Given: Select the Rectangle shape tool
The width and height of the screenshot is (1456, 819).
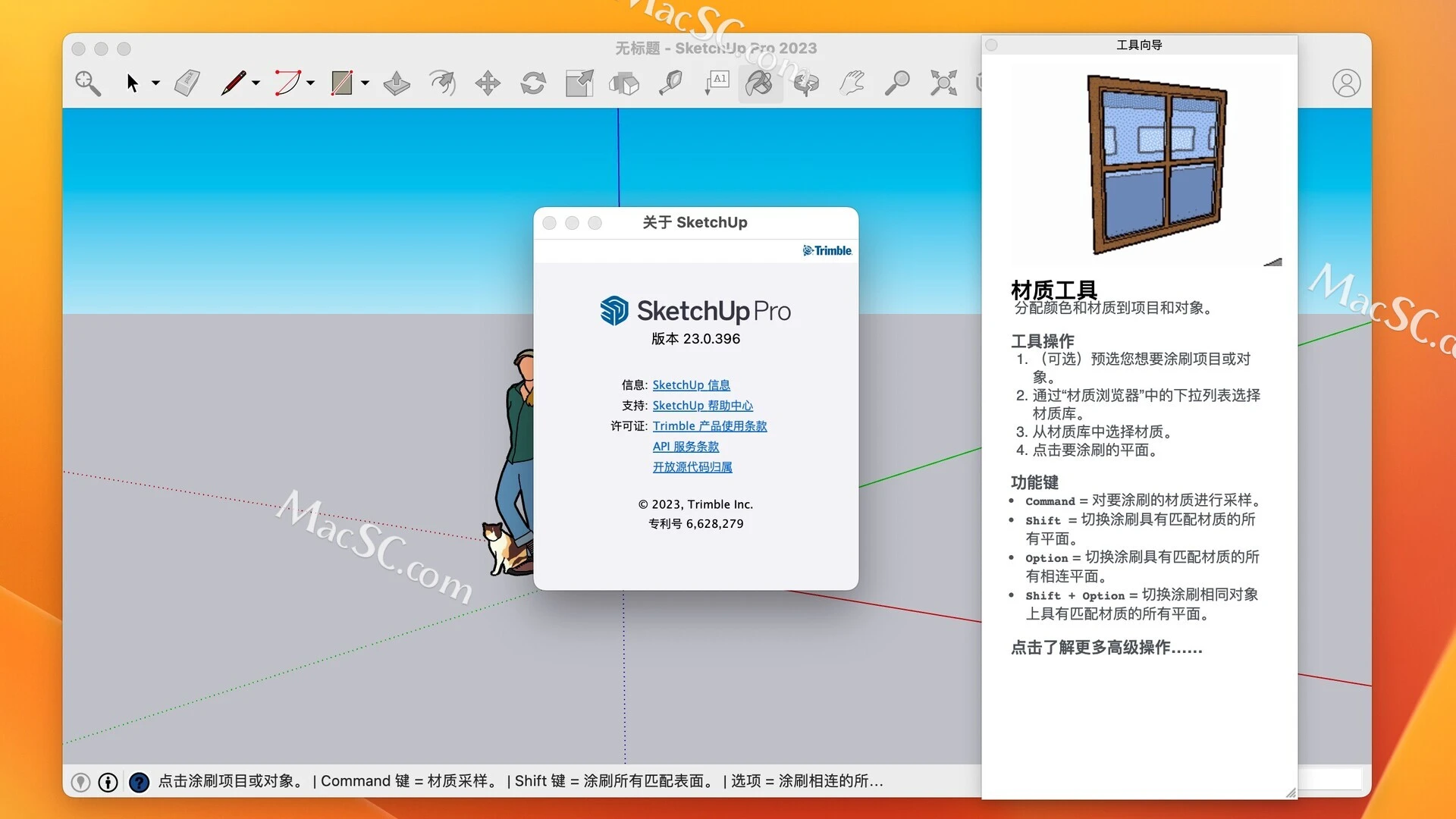Looking at the screenshot, I should pos(342,83).
